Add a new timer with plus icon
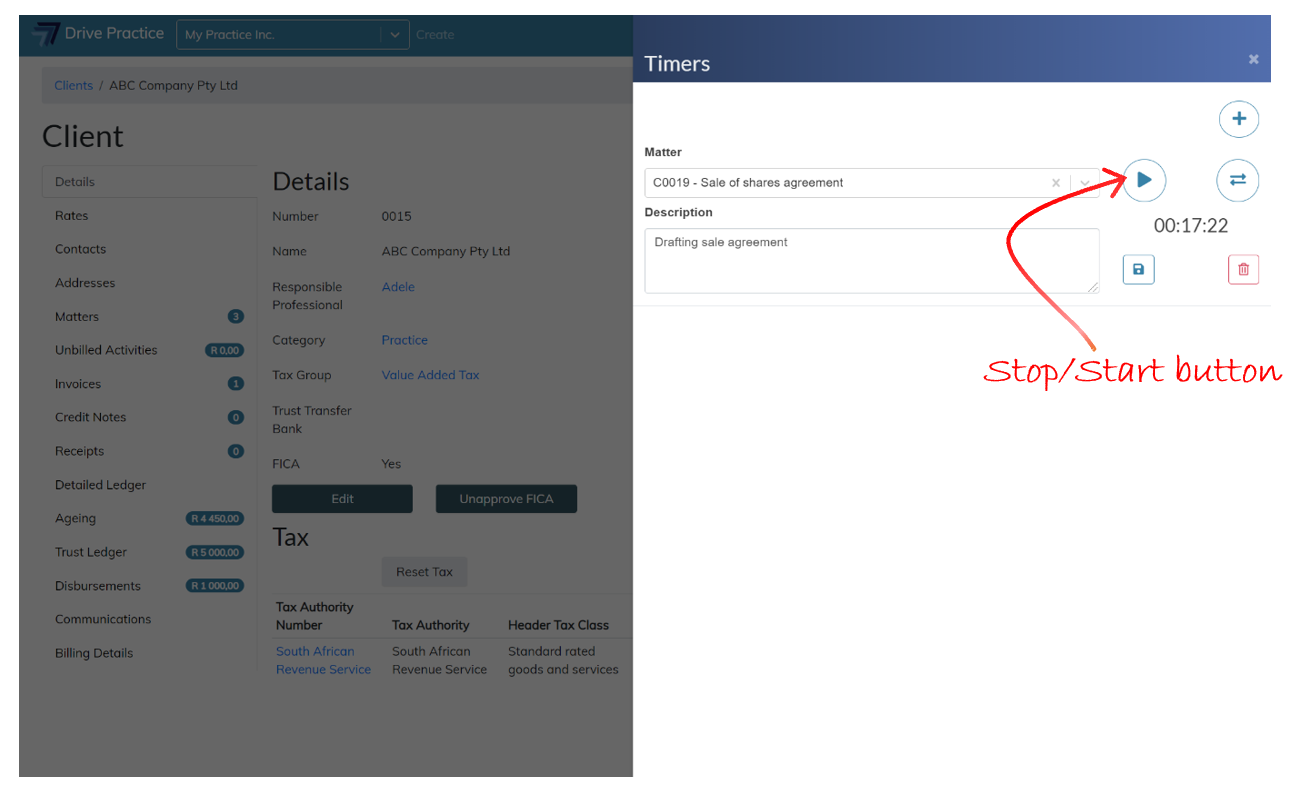This screenshot has width=1311, height=806. tap(1238, 120)
